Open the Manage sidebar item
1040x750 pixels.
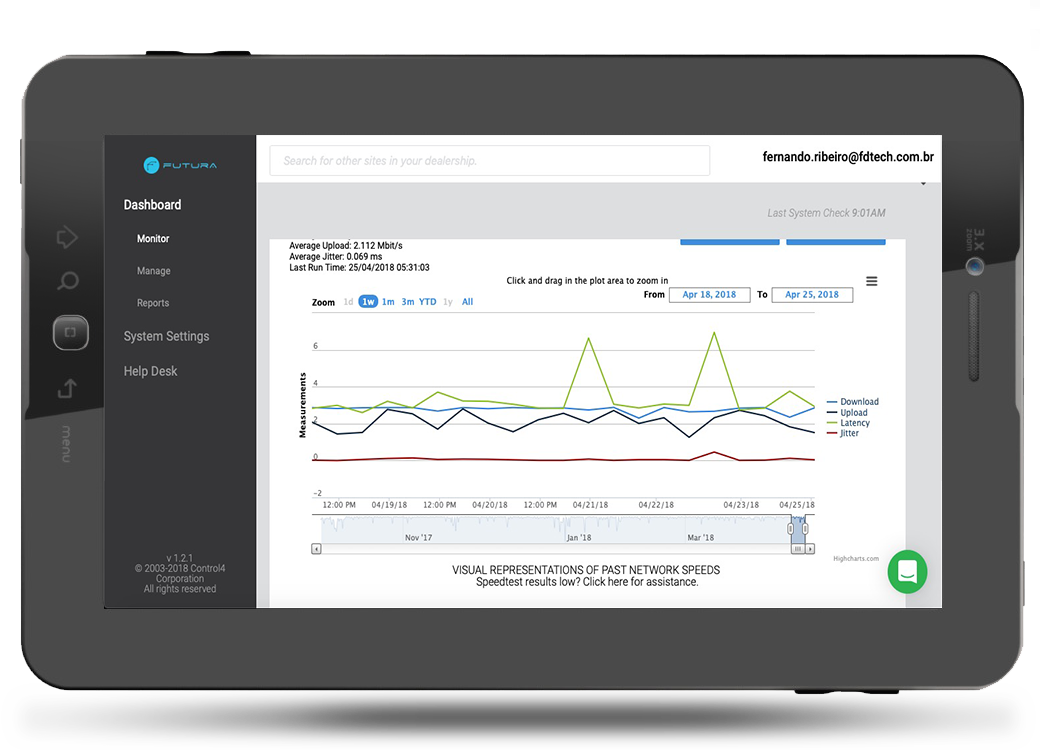(154, 271)
